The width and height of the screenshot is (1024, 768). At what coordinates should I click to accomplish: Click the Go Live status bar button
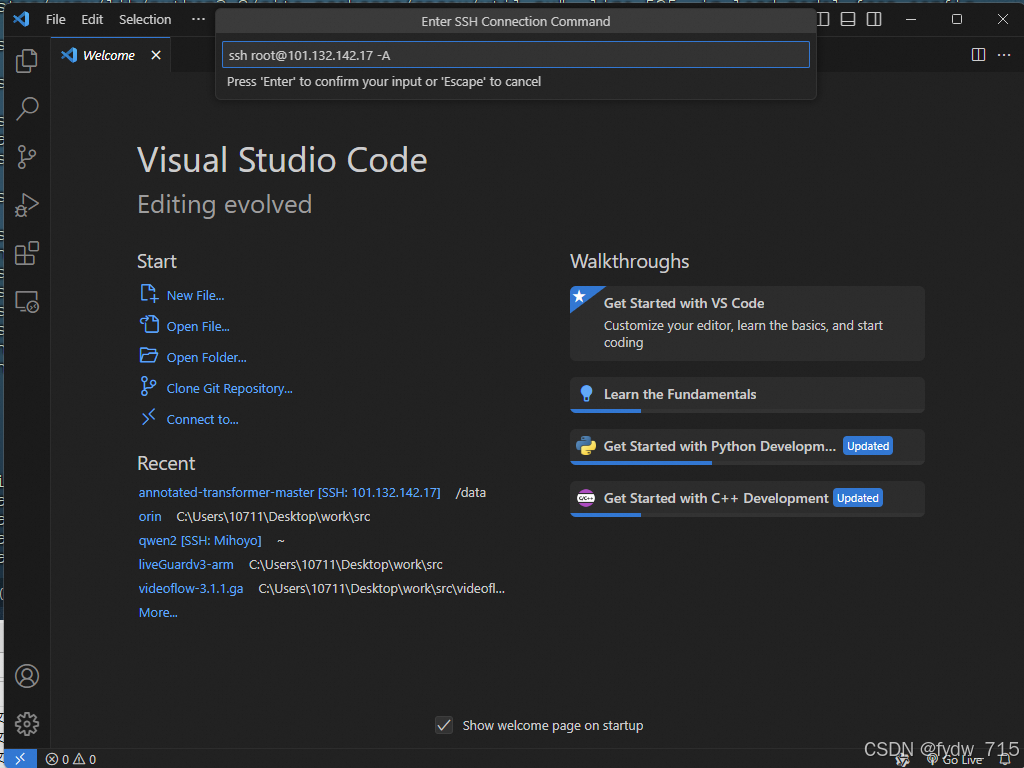pyautogui.click(x=955, y=760)
